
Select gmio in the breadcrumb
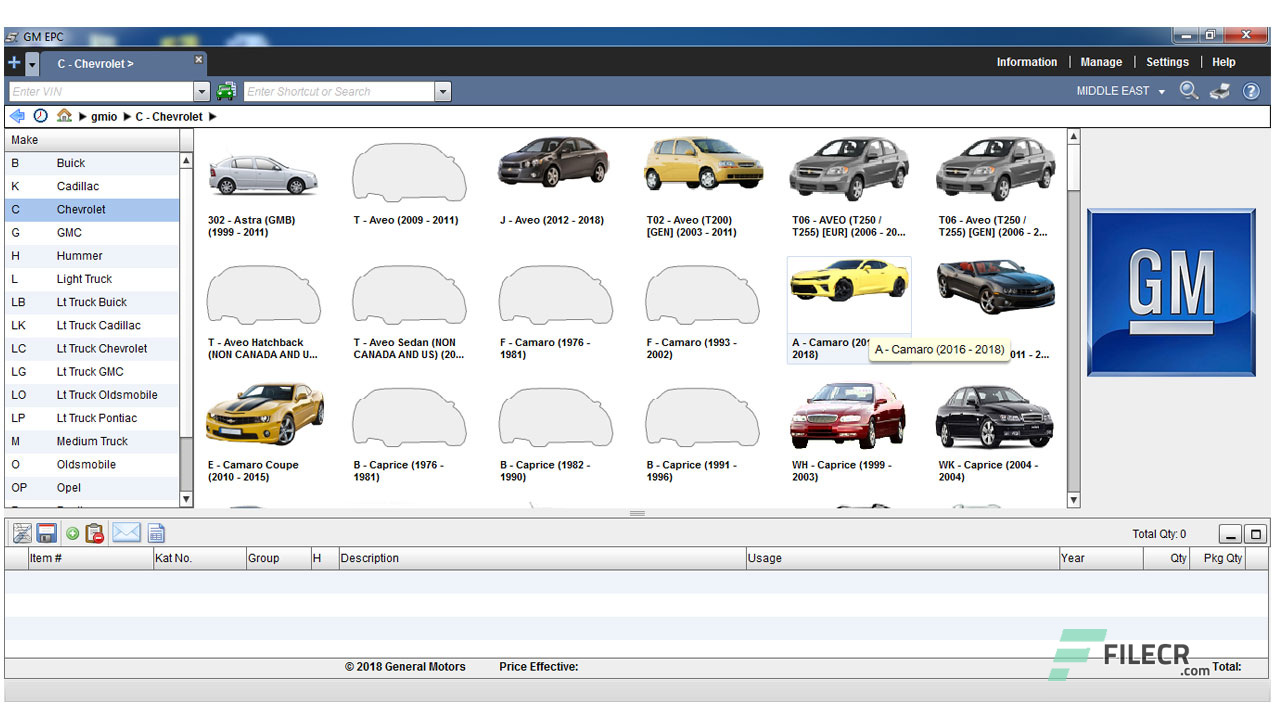point(104,117)
